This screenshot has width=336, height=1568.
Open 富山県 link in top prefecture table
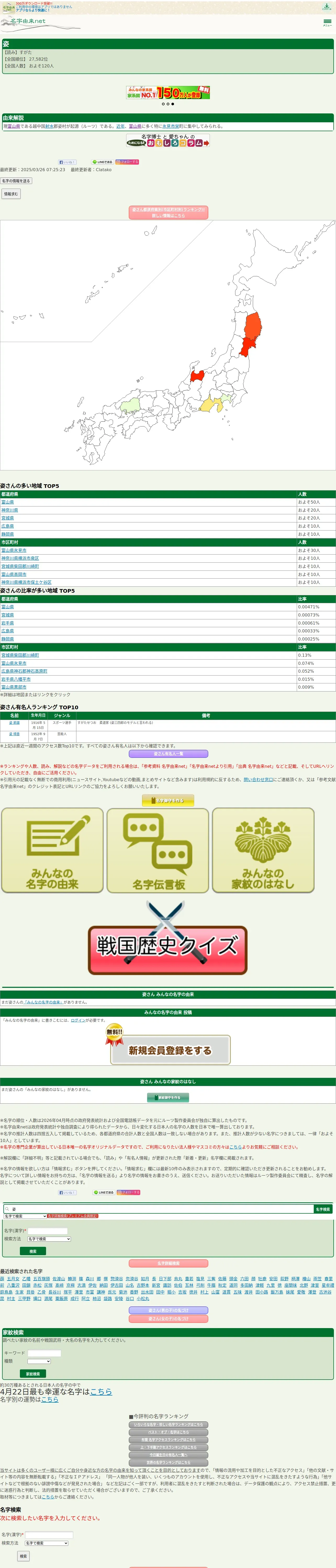(x=7, y=502)
